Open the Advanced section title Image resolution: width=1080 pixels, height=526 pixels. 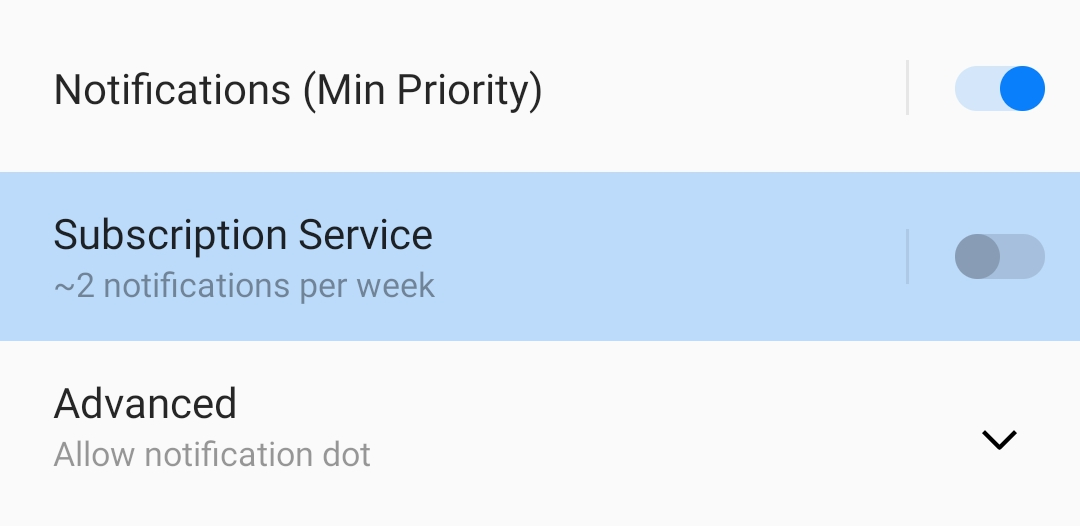pos(145,404)
